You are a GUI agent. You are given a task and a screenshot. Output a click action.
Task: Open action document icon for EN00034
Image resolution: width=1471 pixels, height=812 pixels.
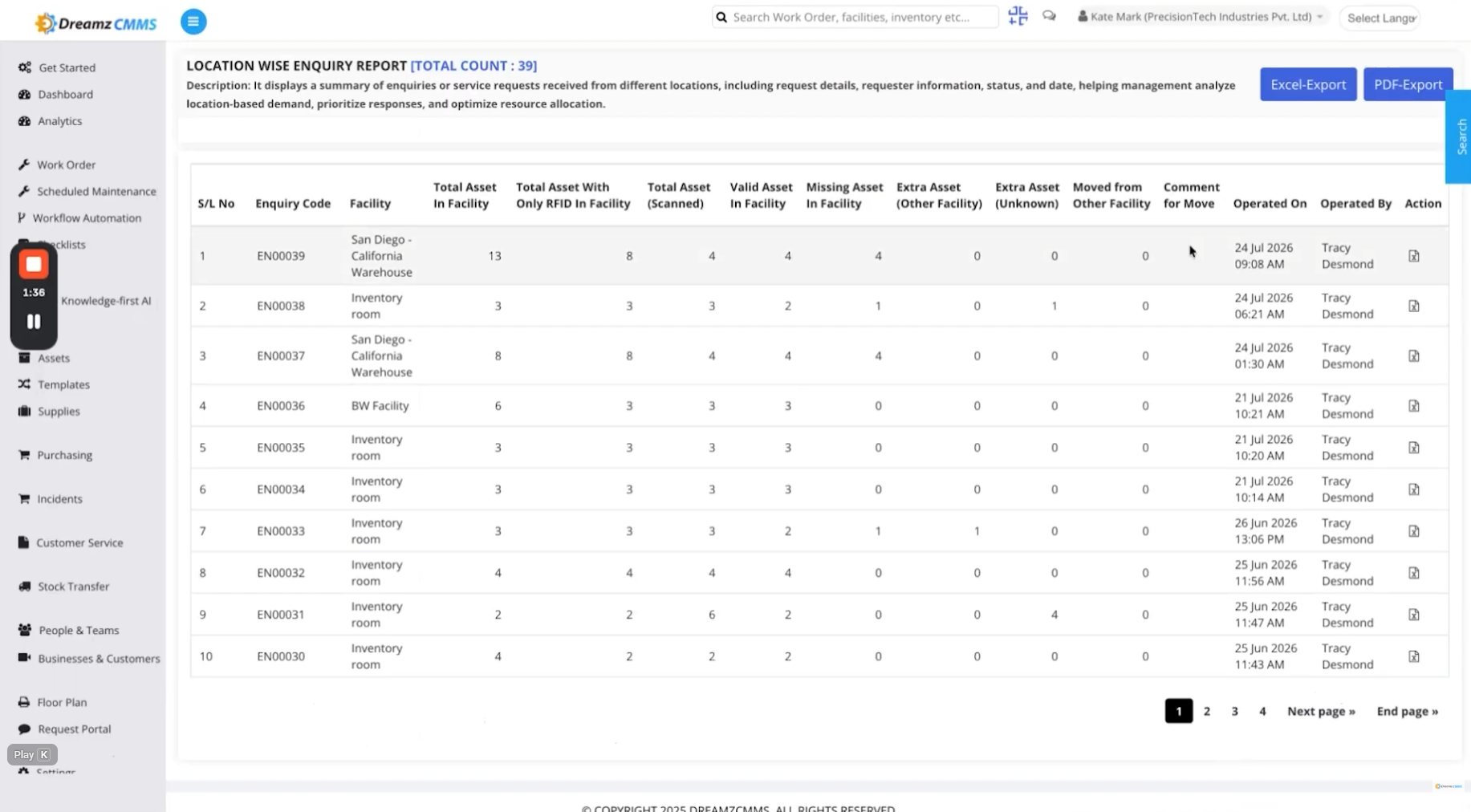click(1413, 489)
